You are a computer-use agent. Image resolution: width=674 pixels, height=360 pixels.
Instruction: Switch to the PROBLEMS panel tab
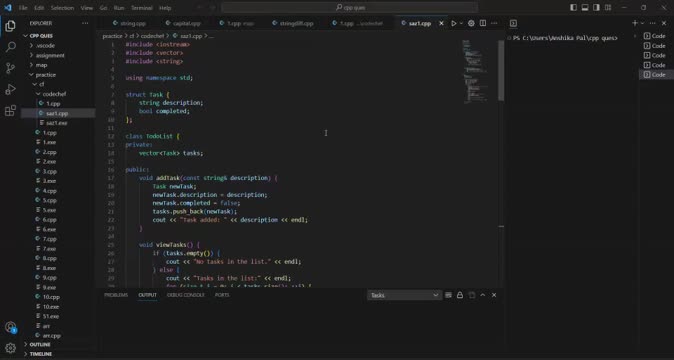click(x=116, y=295)
